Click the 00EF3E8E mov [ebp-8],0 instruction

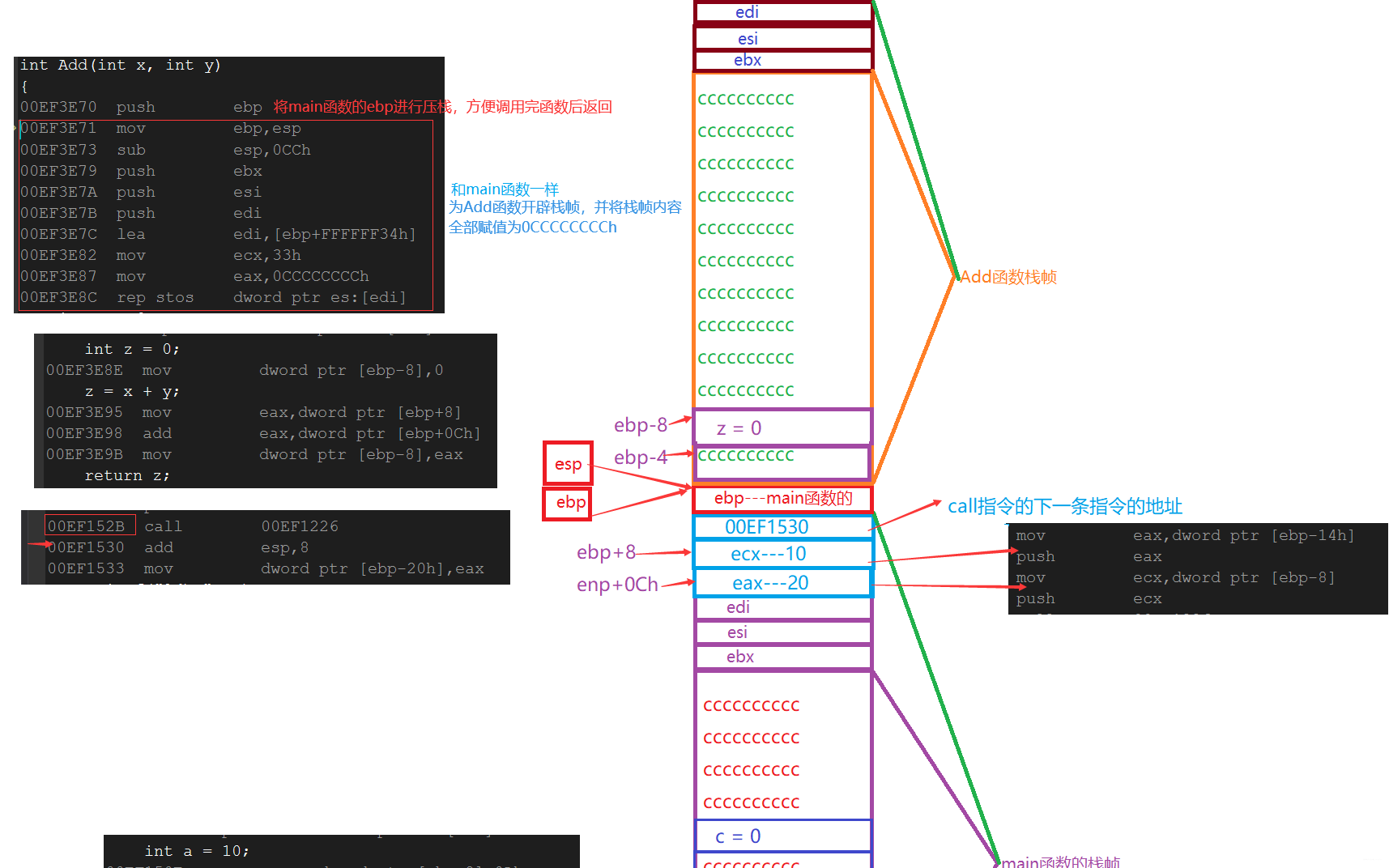click(x=245, y=370)
